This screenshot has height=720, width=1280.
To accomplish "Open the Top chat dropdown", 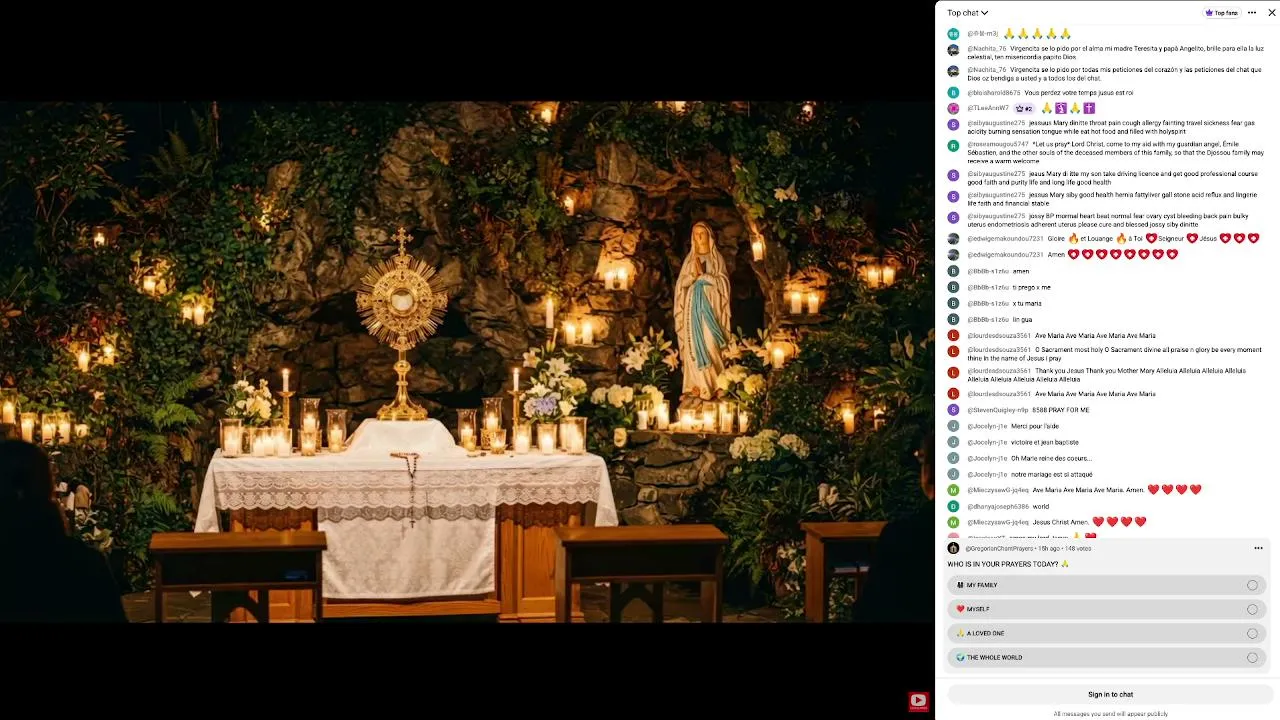I will pos(967,13).
